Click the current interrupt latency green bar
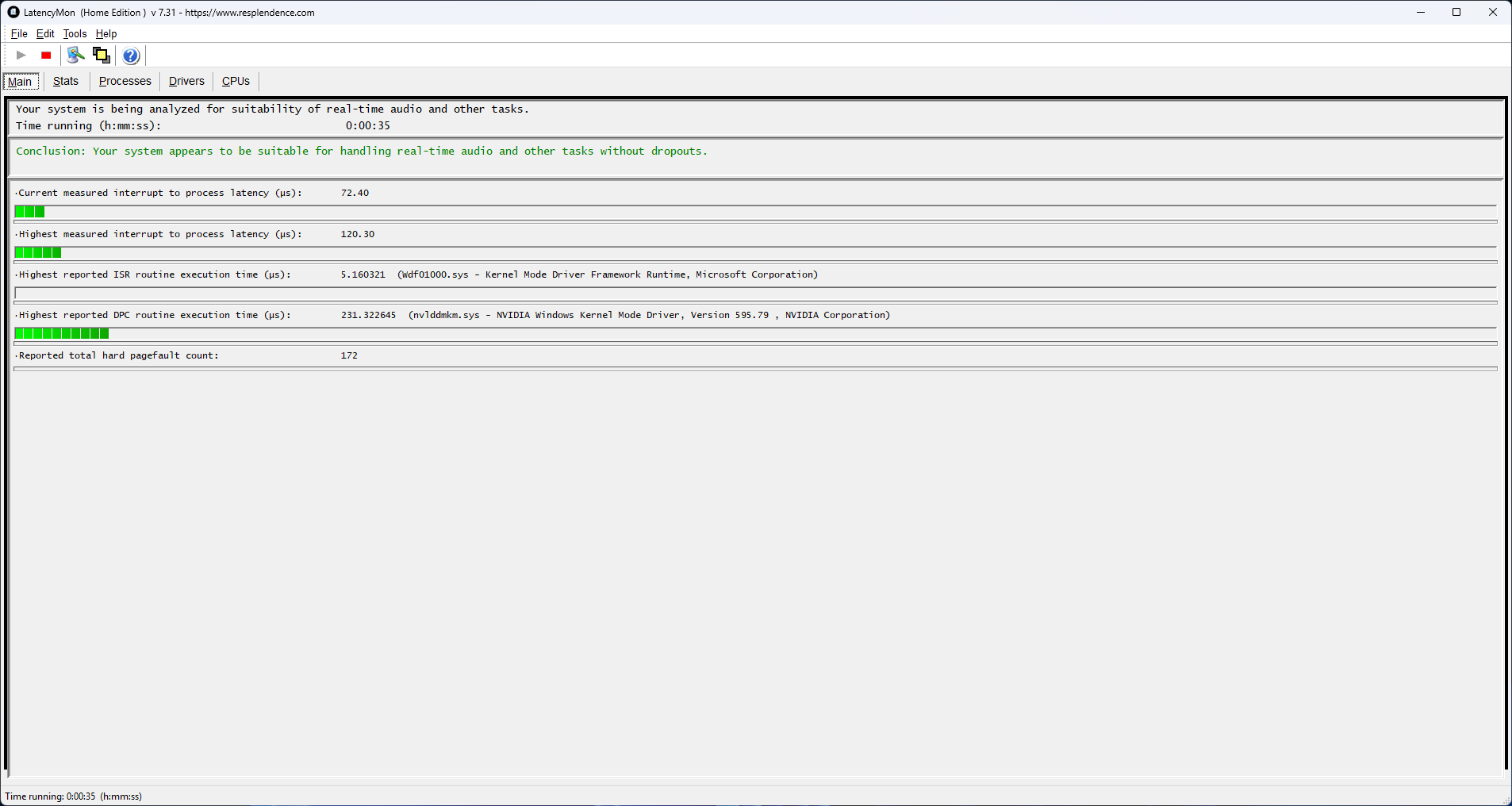 point(29,212)
